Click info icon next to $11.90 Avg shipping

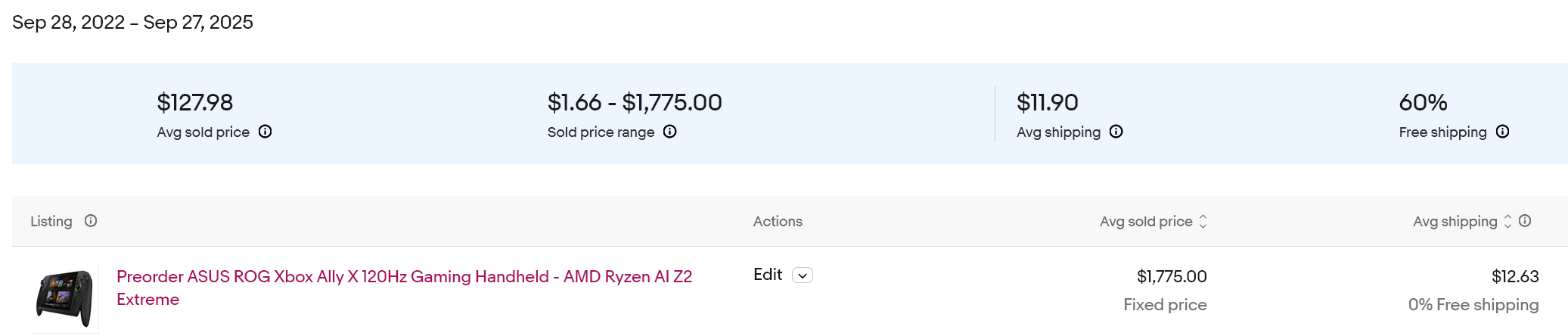1116,132
